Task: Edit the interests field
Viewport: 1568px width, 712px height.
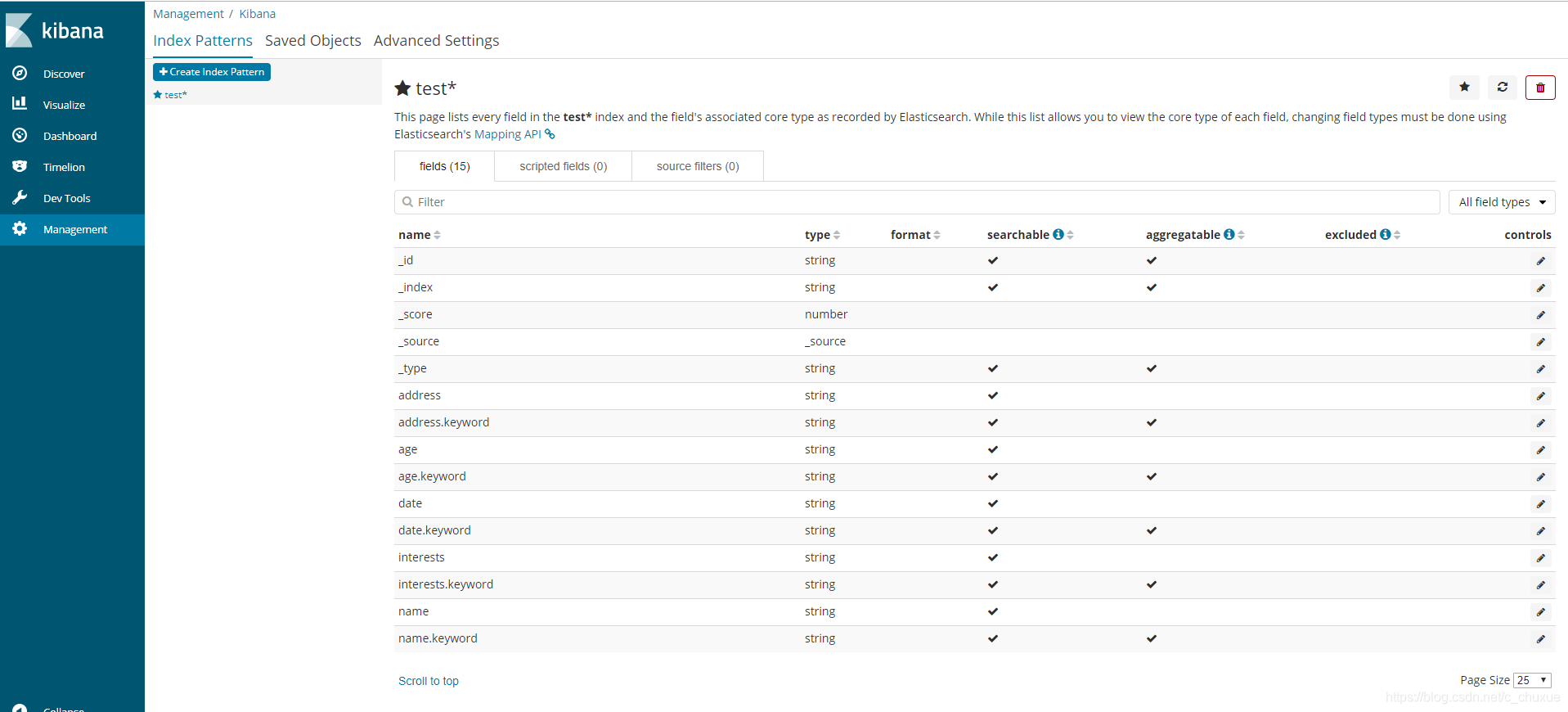Action: (x=1541, y=558)
